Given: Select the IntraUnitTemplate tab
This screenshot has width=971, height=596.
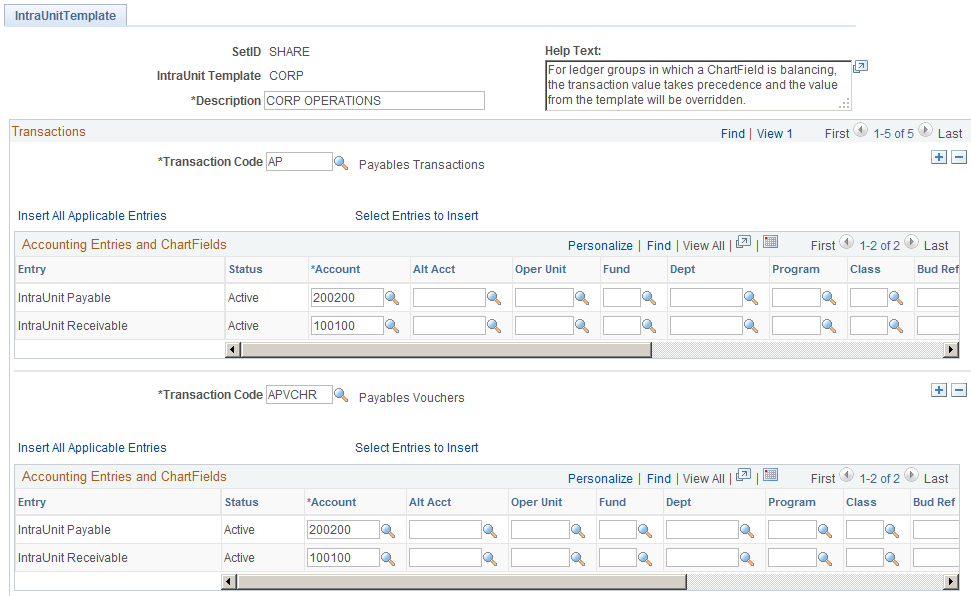Looking at the screenshot, I should click(x=64, y=15).
